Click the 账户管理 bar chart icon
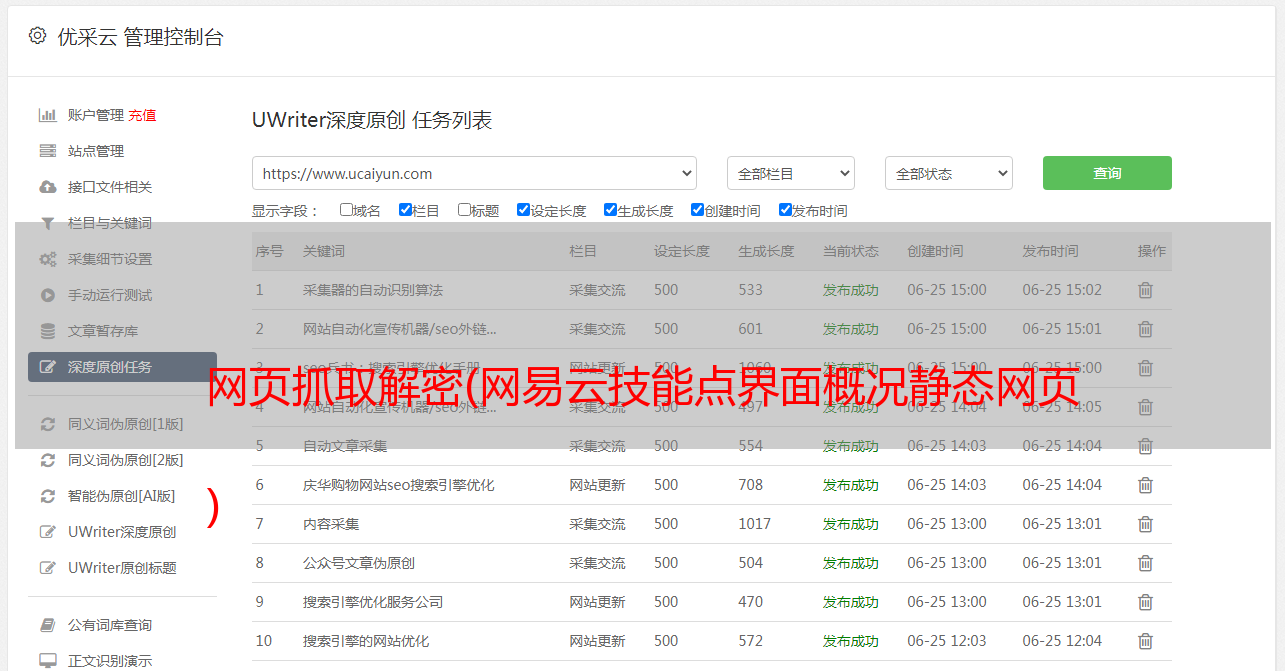Screen dimensions: 1285x671 47,115
